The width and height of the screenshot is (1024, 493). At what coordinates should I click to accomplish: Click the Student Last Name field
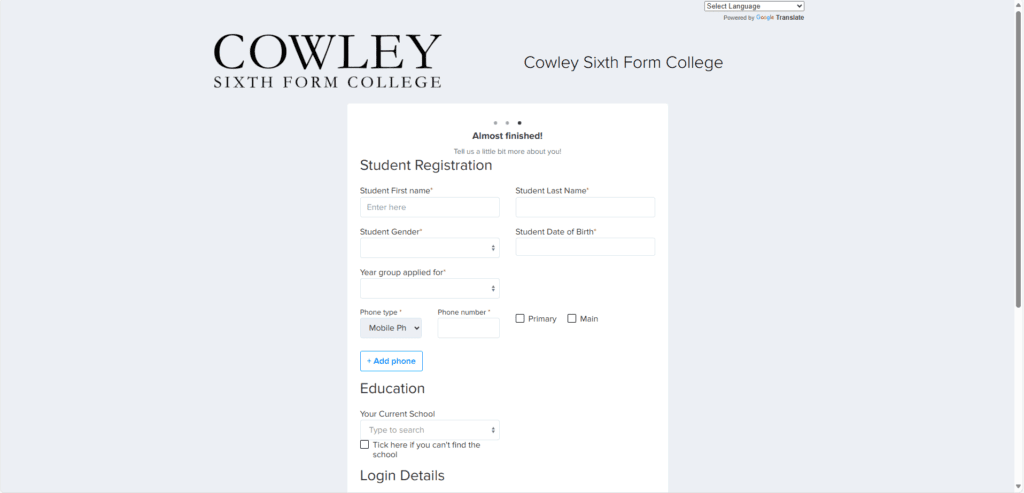click(x=585, y=207)
